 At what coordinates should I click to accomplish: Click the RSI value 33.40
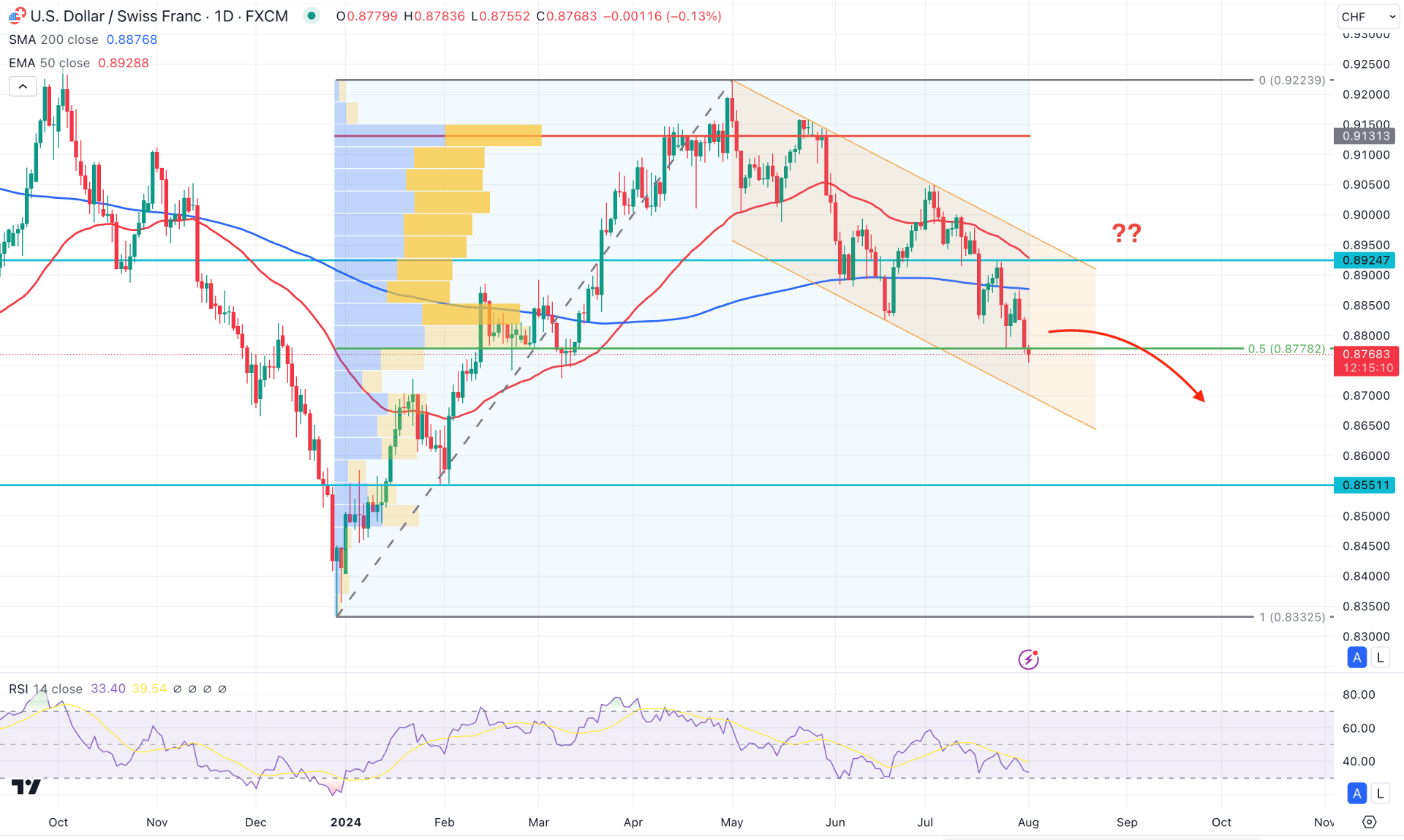108,689
